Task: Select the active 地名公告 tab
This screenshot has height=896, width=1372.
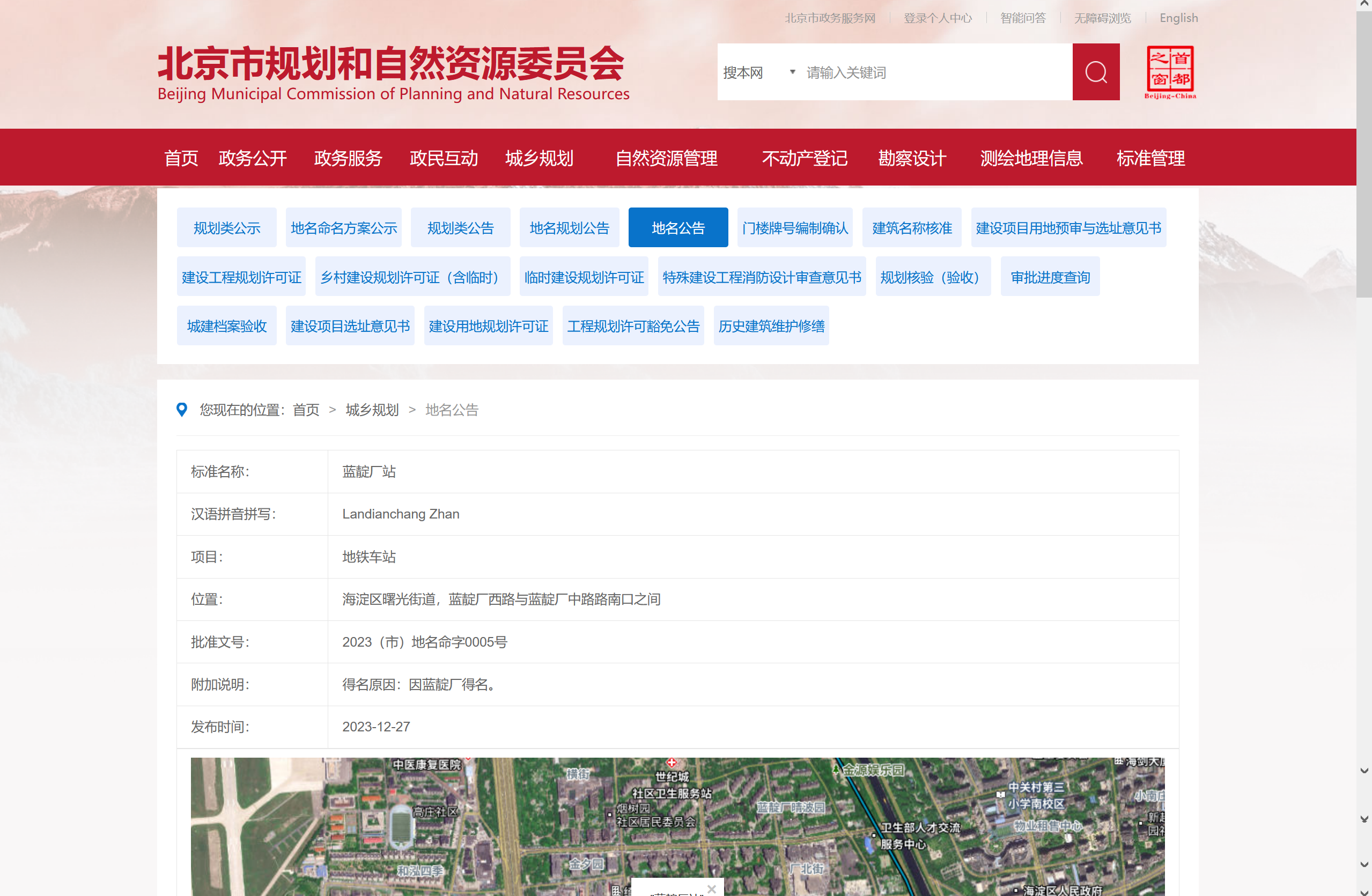Action: [678, 227]
